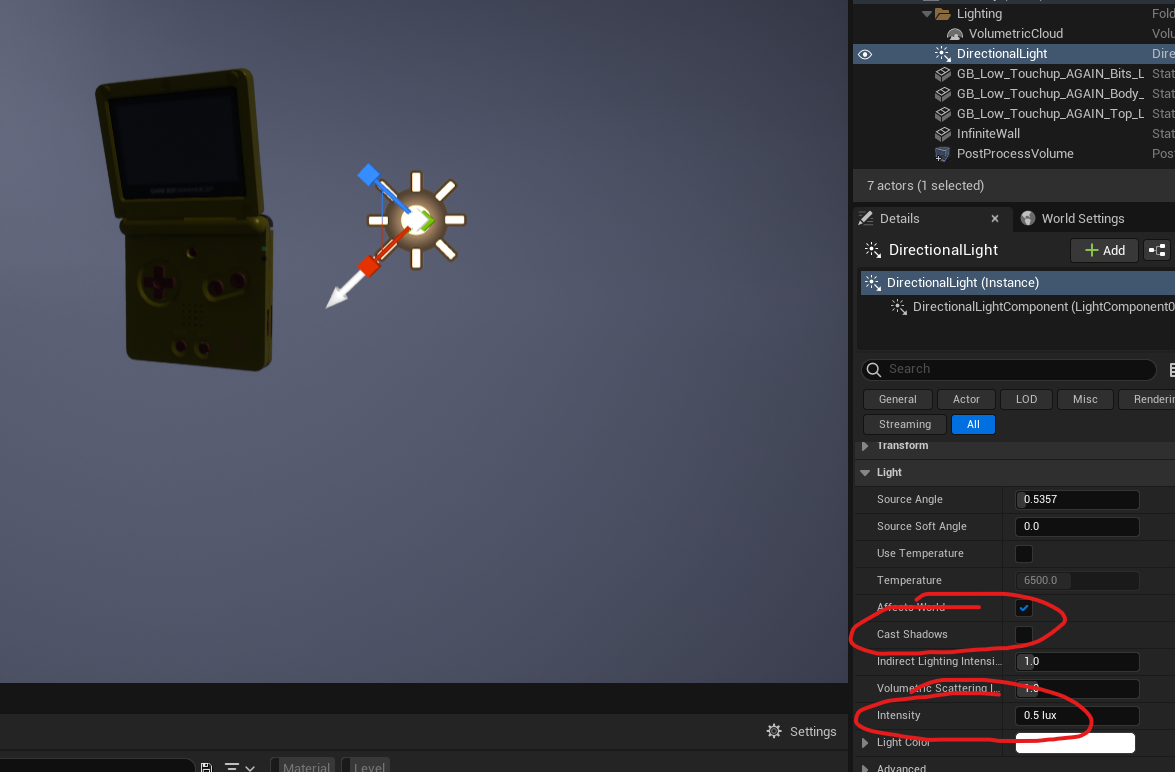Uncheck the Affects World checkbox

[1024, 607]
